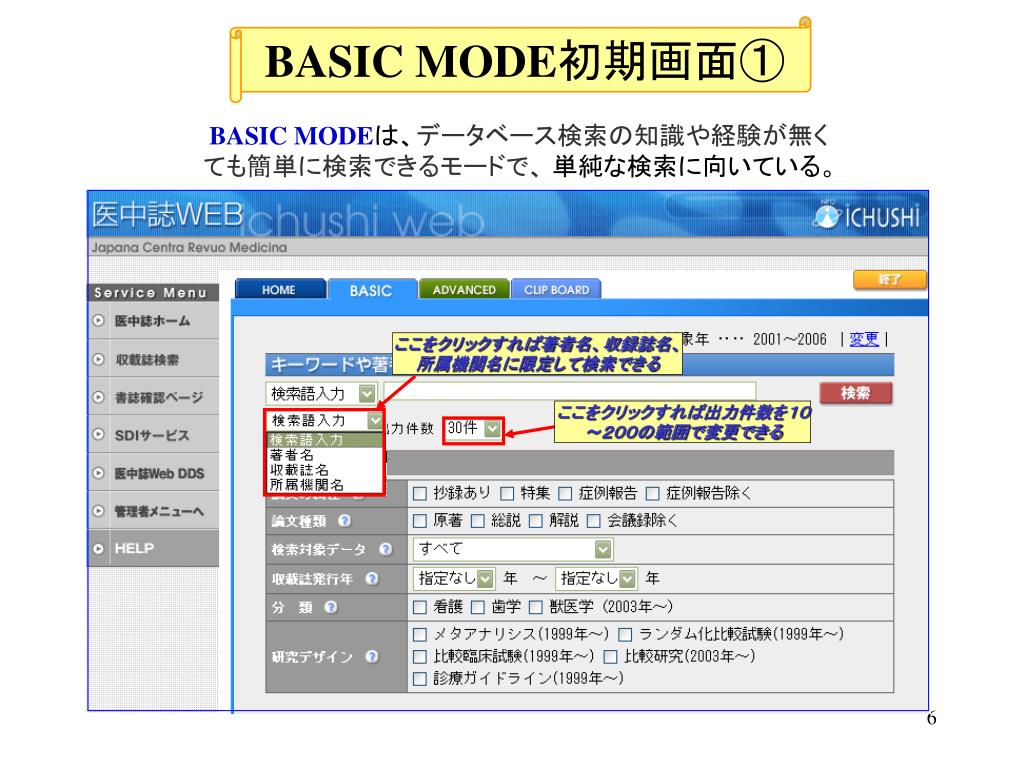
Task: Open help icon for 収載誌発行年
Action: click(372, 579)
